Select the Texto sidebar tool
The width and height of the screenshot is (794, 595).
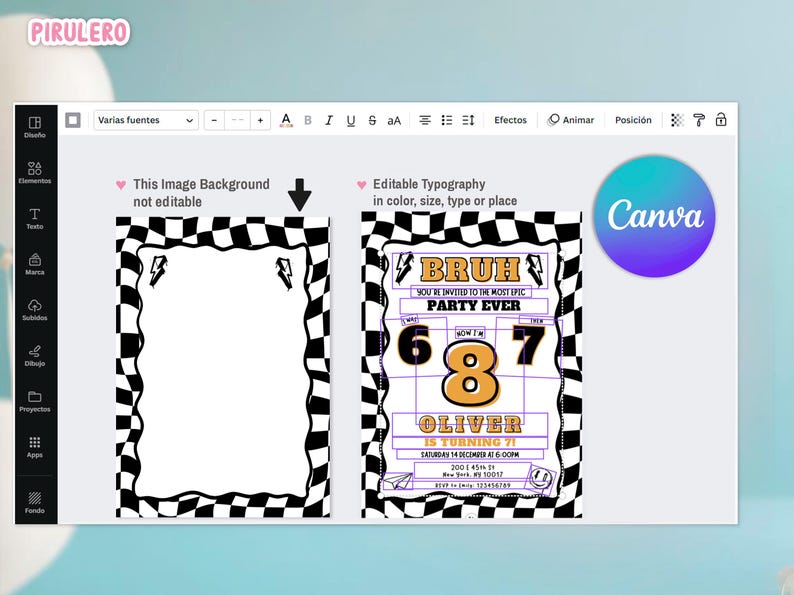tap(34, 218)
